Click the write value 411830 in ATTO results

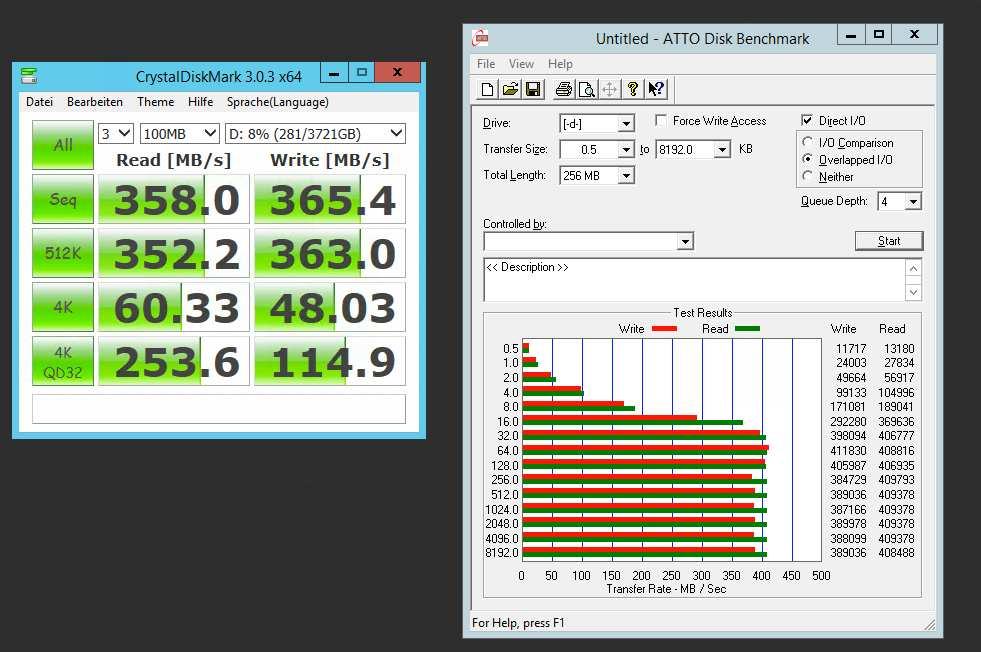(x=848, y=451)
